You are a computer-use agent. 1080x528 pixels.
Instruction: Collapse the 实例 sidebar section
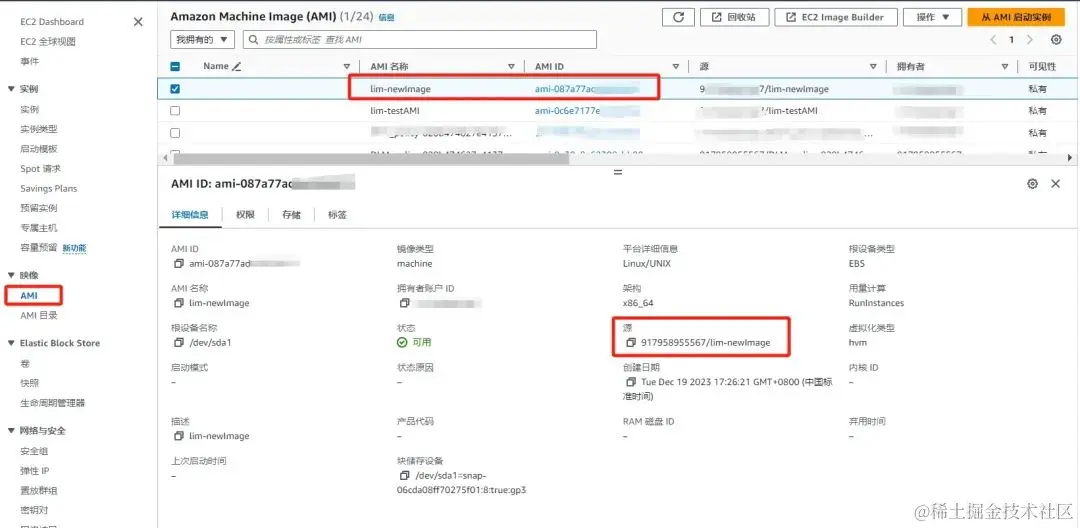coord(10,89)
